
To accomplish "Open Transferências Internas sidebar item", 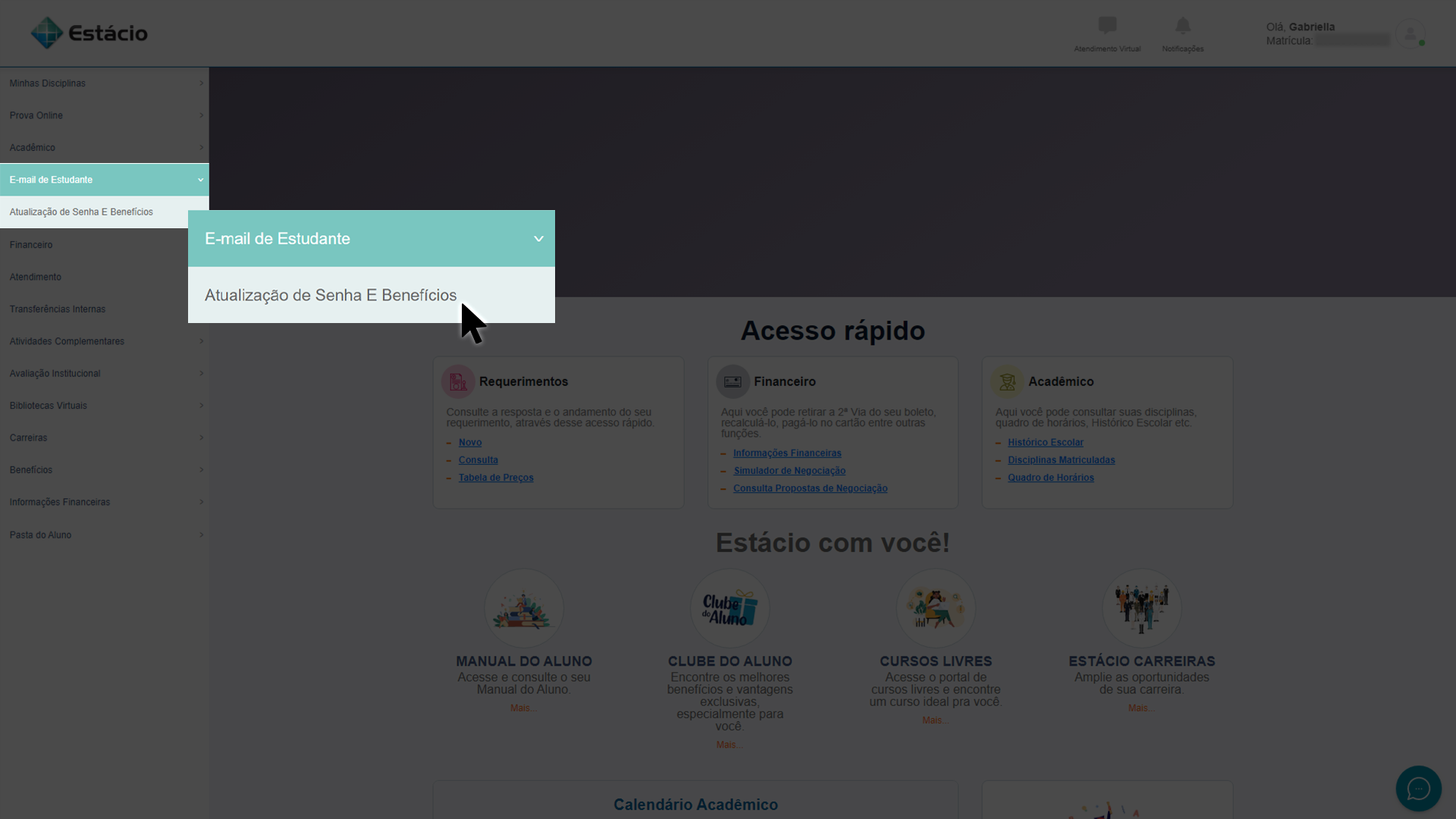I will 94,309.
